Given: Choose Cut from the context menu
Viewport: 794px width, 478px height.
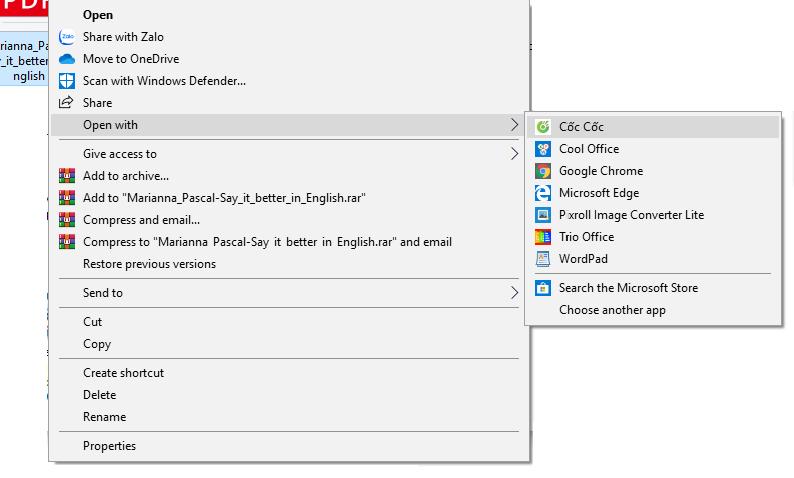Looking at the screenshot, I should tap(290, 322).
